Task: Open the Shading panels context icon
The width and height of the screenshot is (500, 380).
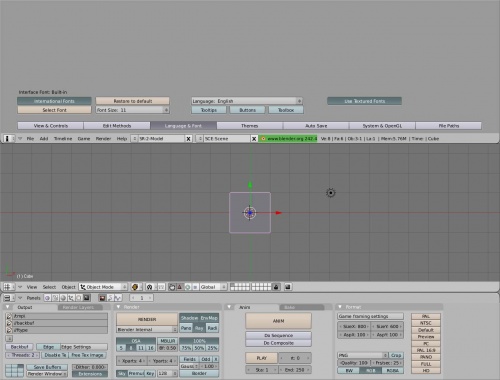Action: click(x=63, y=298)
